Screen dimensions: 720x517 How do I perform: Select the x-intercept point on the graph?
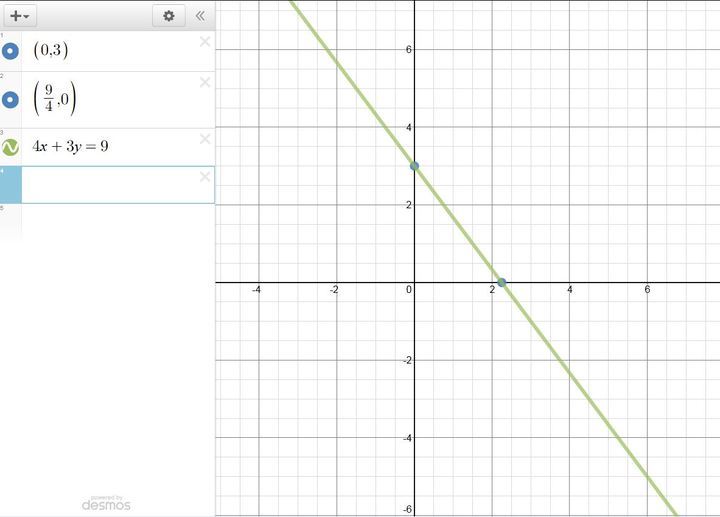point(502,282)
